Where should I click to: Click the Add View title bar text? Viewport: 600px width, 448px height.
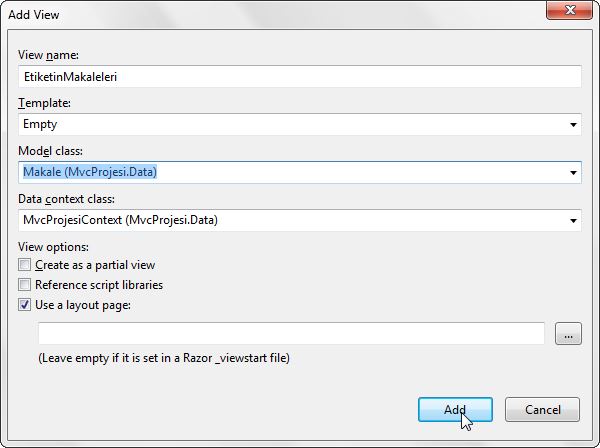click(37, 14)
